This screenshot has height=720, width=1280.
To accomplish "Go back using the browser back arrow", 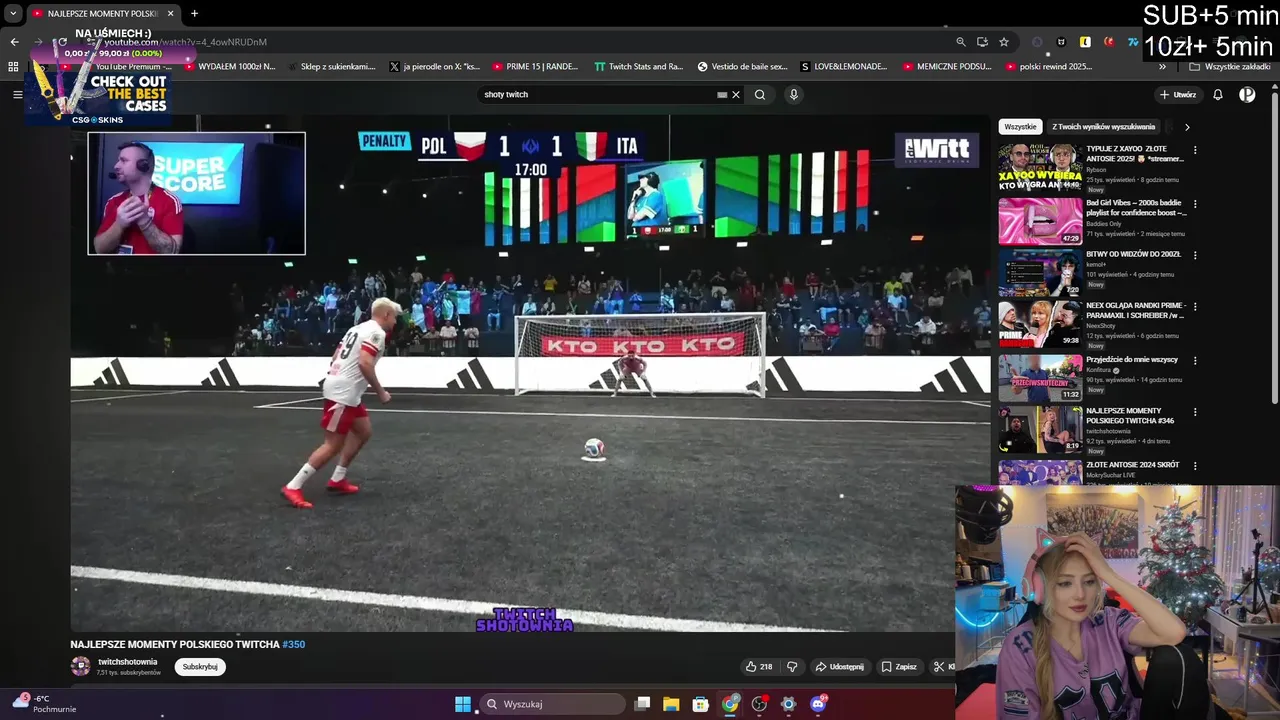I will [x=14, y=42].
